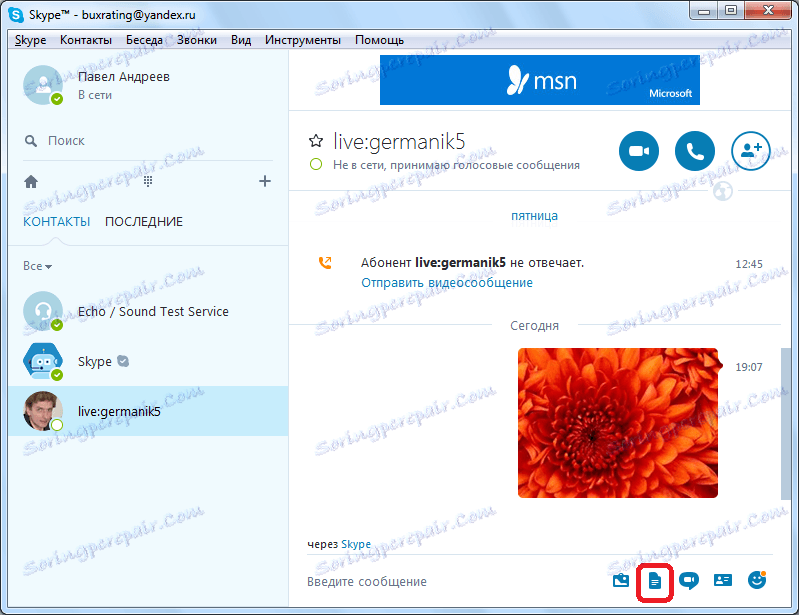This screenshot has height=615, width=799.
Task: Click the Skype link after 'через'
Action: [x=356, y=544]
